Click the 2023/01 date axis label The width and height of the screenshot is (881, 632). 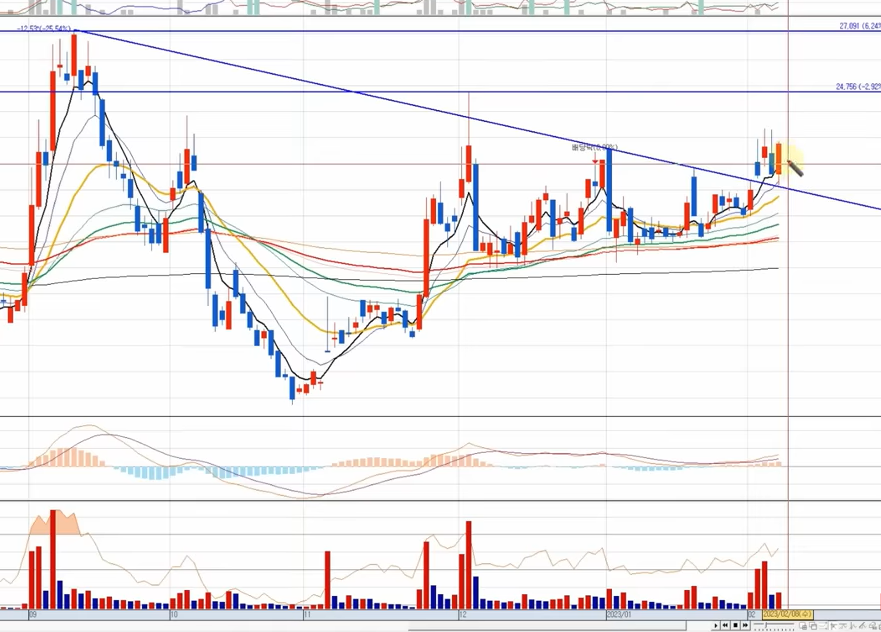619,615
